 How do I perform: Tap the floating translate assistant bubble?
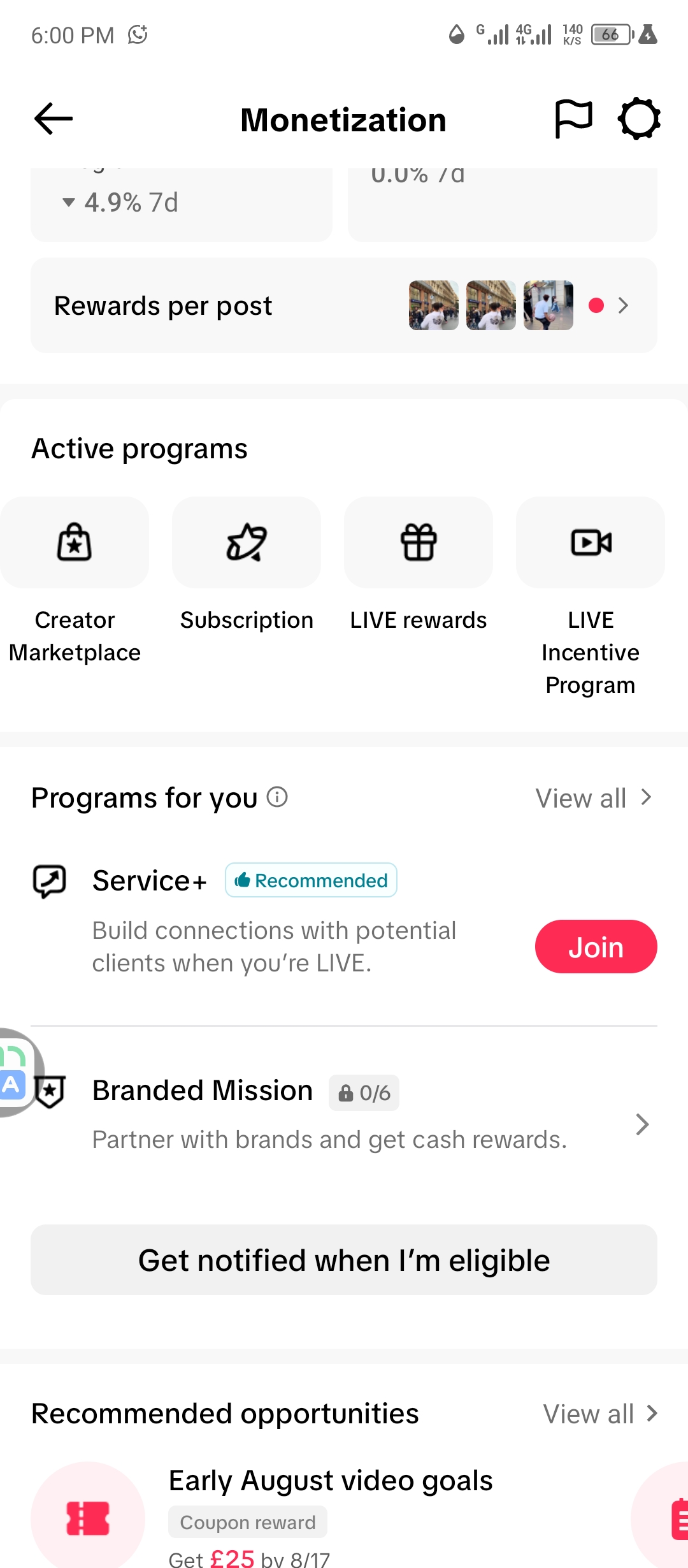pyautogui.click(x=17, y=1072)
